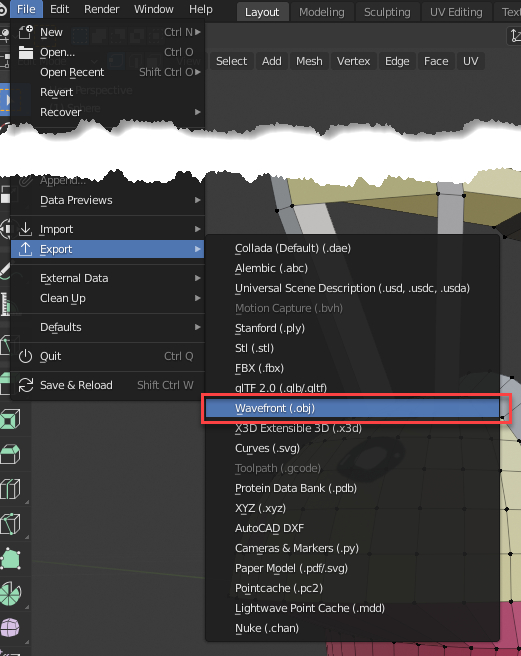
Task: Switch to the Modeling workspace tab
Action: pyautogui.click(x=321, y=12)
